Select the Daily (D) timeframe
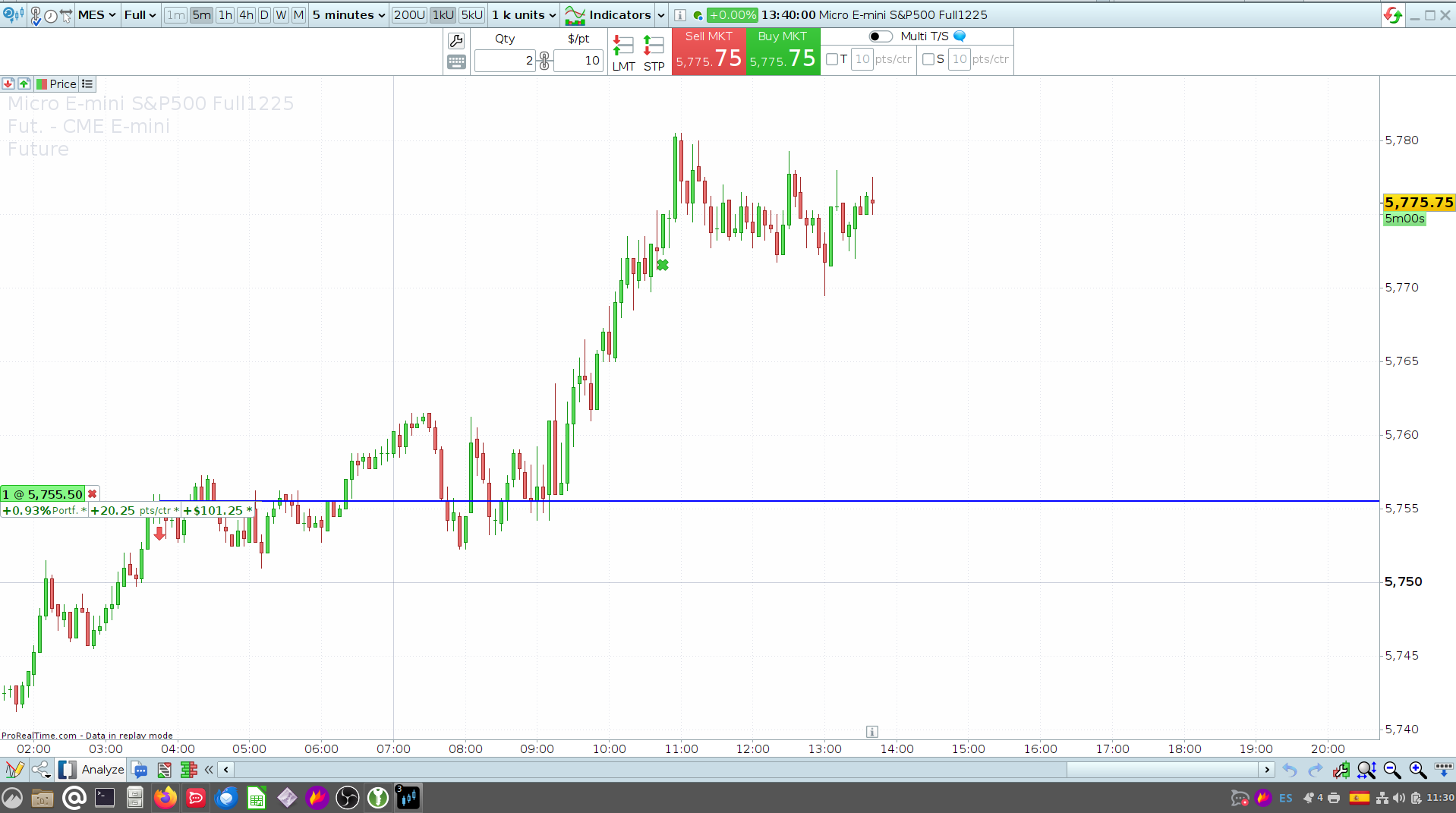The width and height of the screenshot is (1456, 813). point(264,15)
